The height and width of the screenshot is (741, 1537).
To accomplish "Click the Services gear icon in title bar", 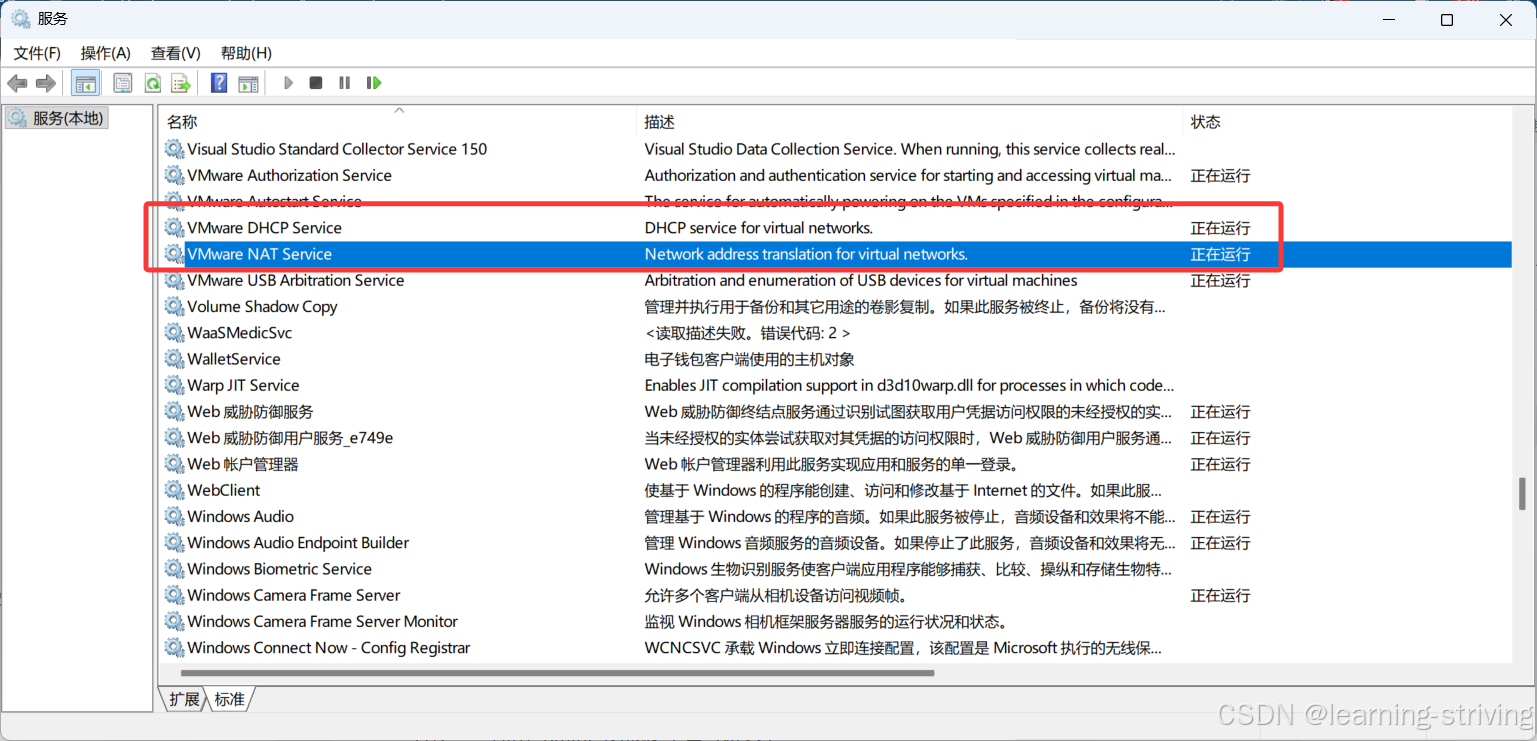I will tap(20, 19).
